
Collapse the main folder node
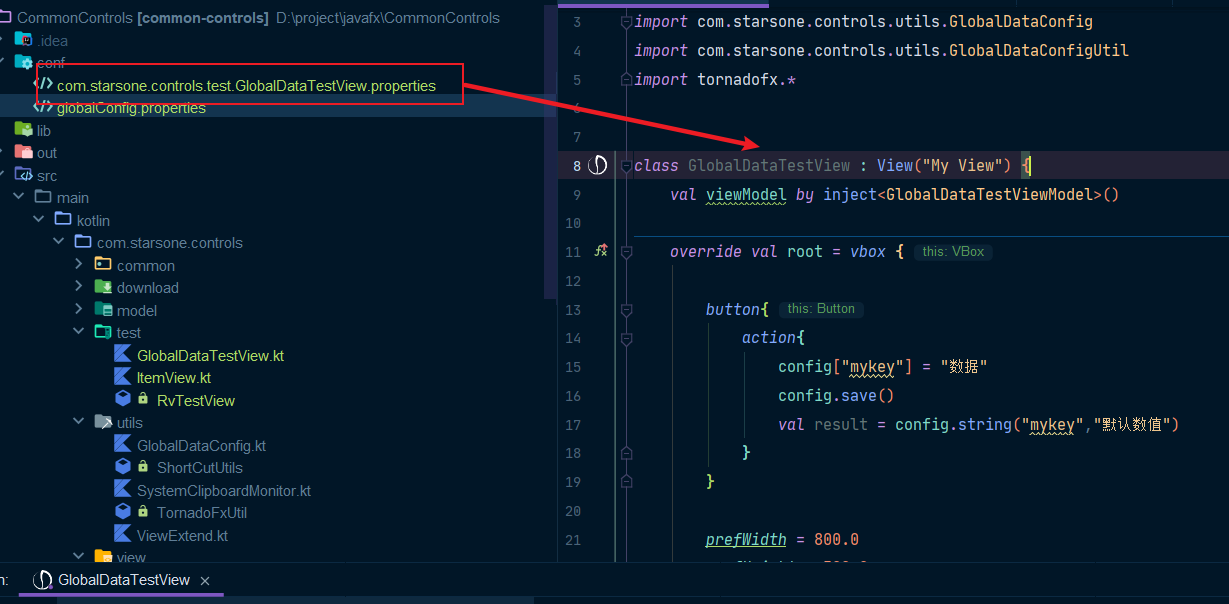[18, 197]
